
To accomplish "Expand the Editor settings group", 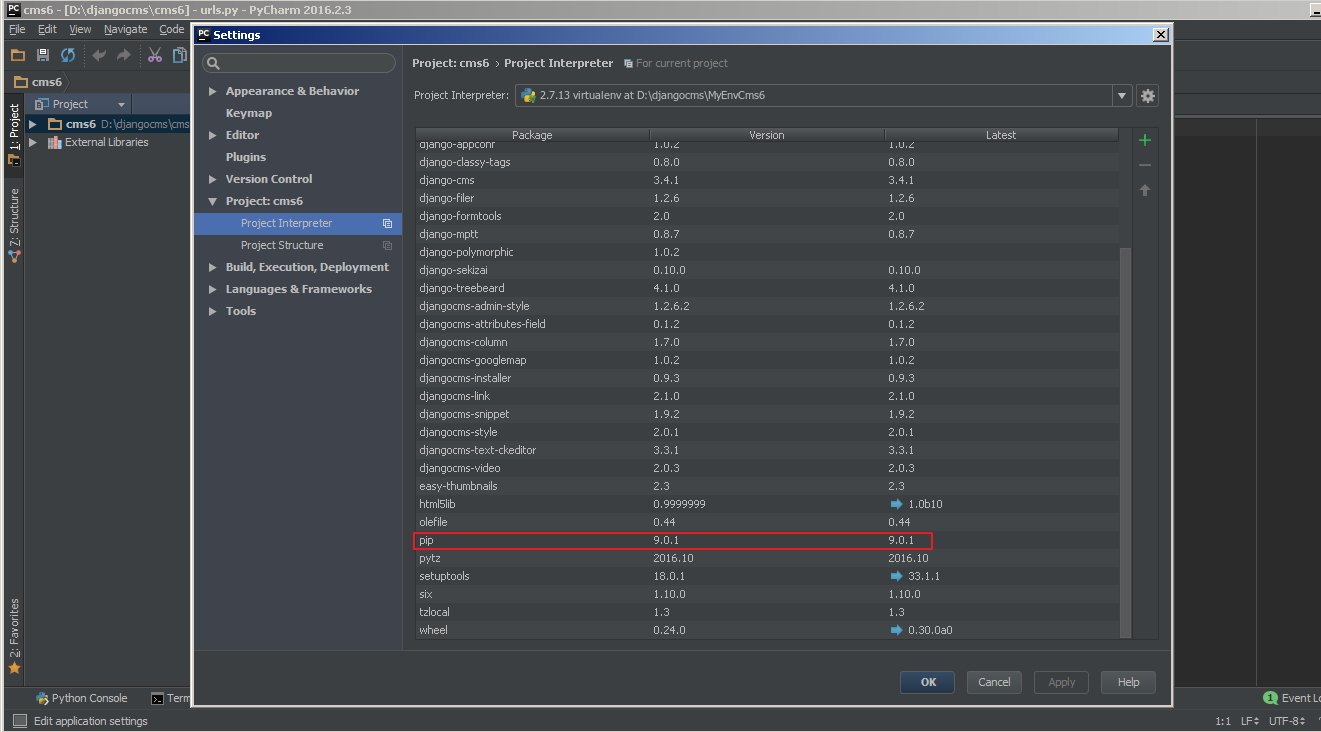I will click(x=212, y=135).
